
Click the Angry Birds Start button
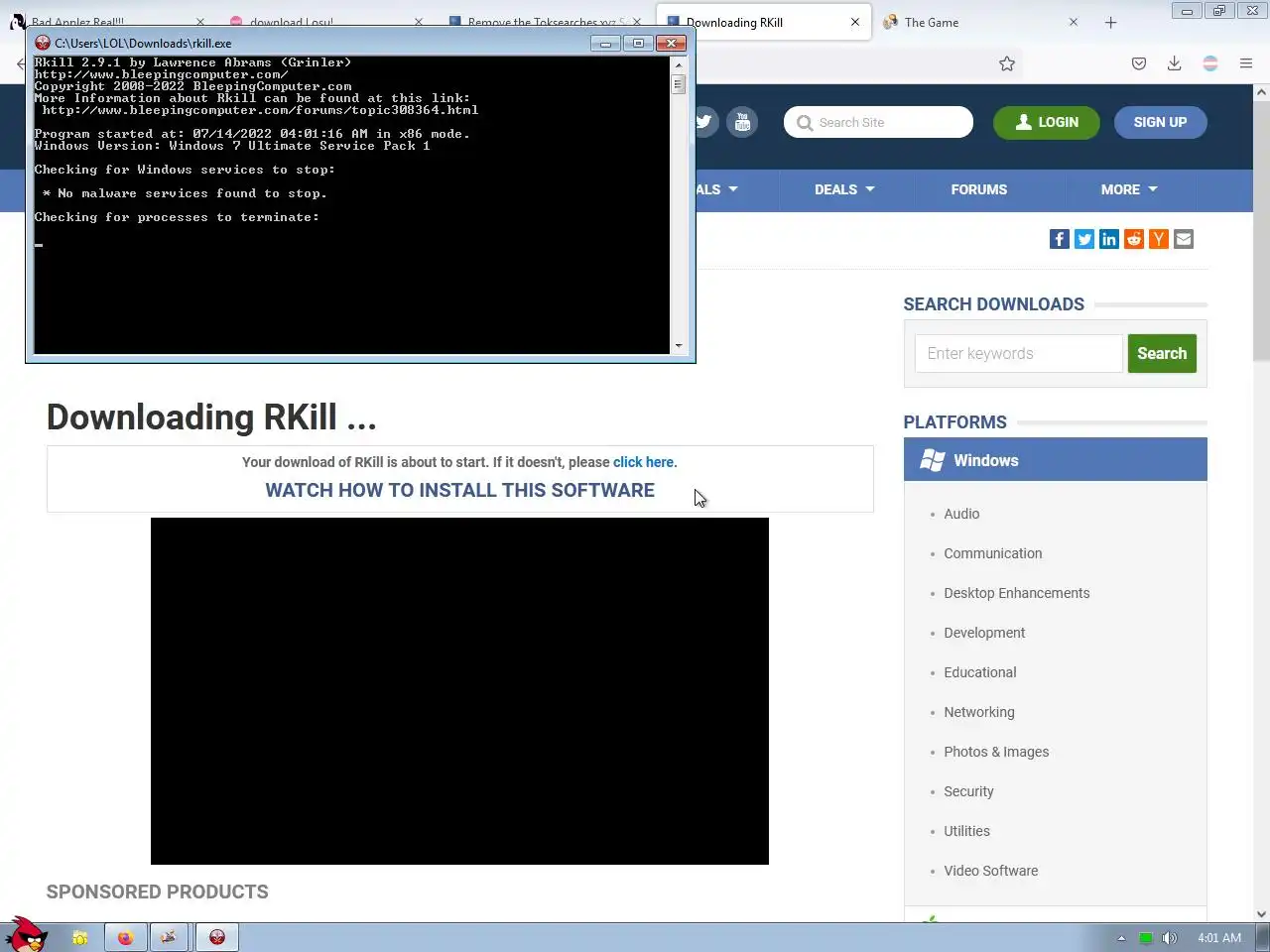(26, 934)
